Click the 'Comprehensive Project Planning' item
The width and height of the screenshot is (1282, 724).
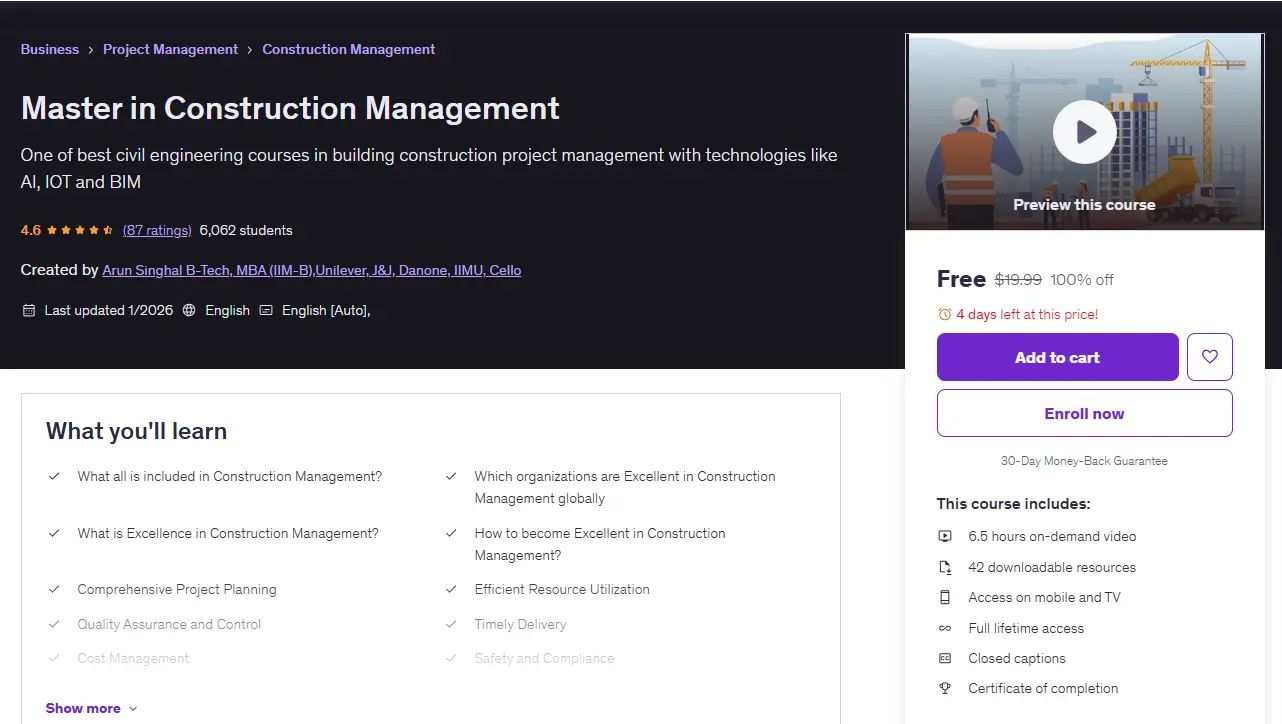click(177, 589)
